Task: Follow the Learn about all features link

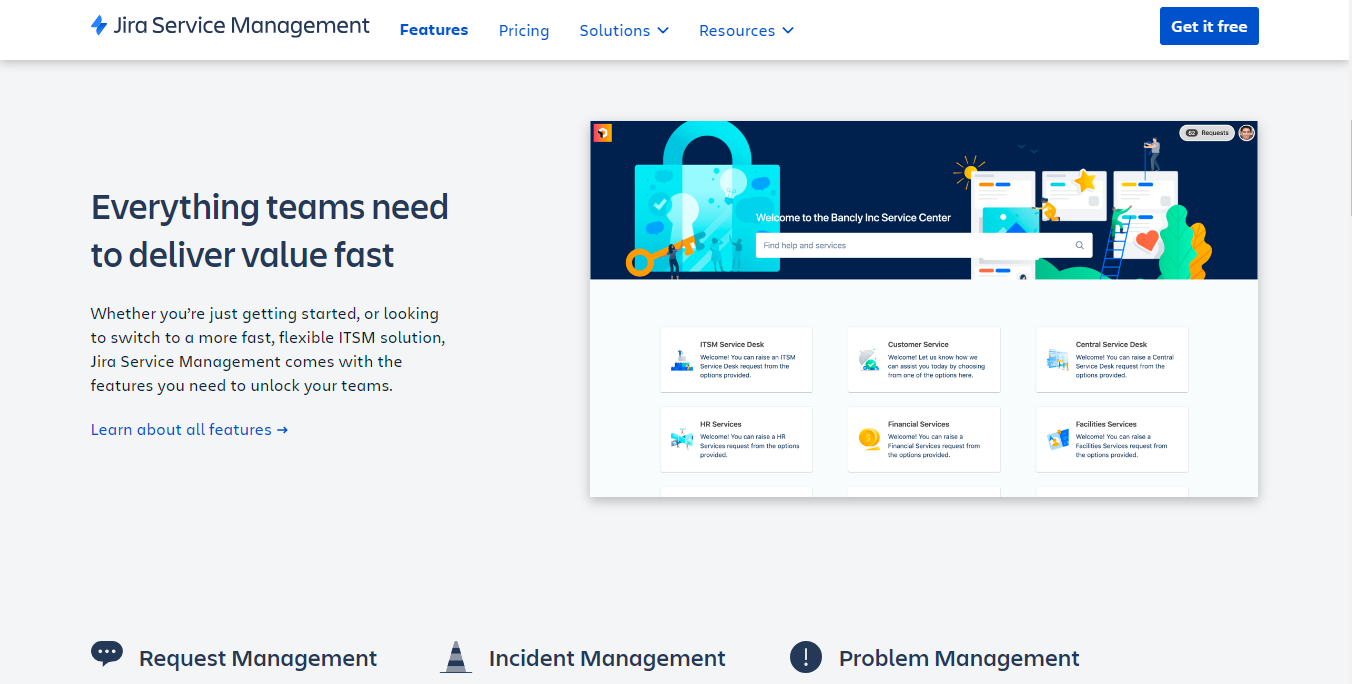Action: point(190,430)
